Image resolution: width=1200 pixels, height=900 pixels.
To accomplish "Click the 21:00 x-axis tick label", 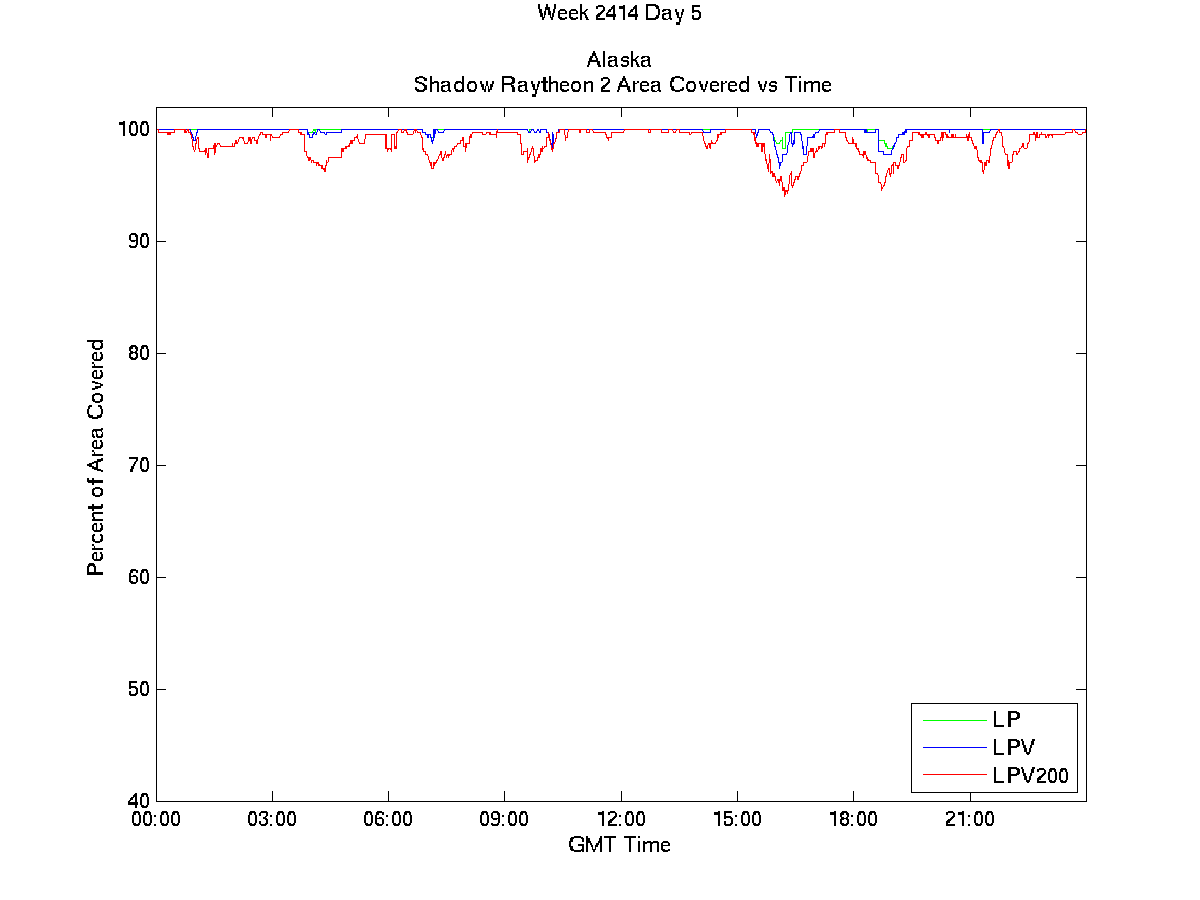I will point(969,820).
